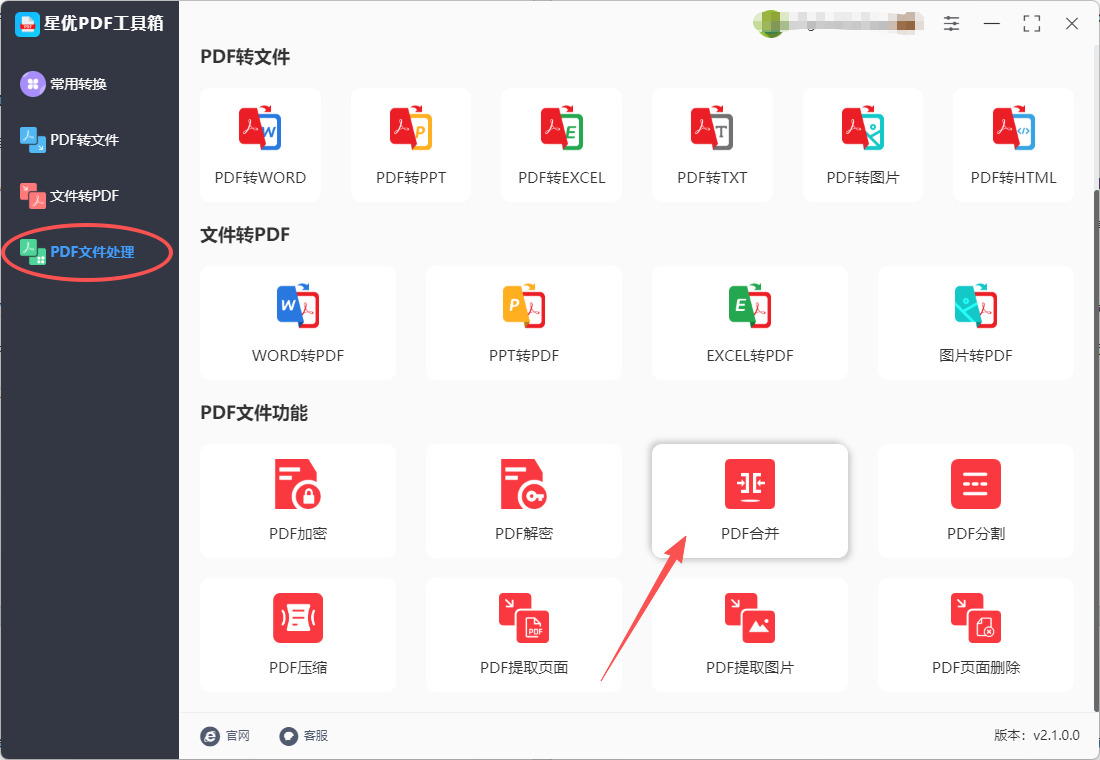This screenshot has width=1100, height=760.
Task: Click the EXCEL转PDF label text
Action: tap(750, 356)
